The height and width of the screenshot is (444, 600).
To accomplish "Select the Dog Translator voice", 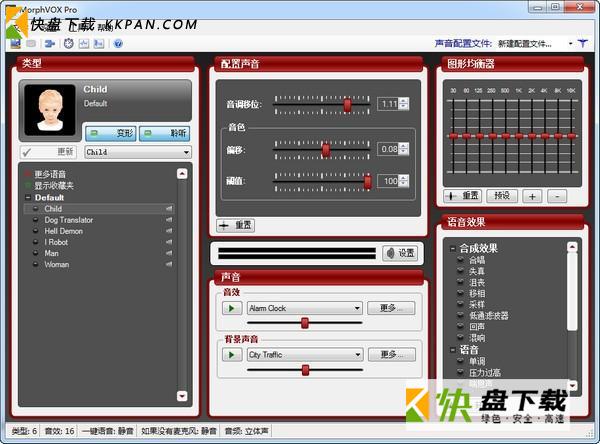I will click(x=69, y=220).
